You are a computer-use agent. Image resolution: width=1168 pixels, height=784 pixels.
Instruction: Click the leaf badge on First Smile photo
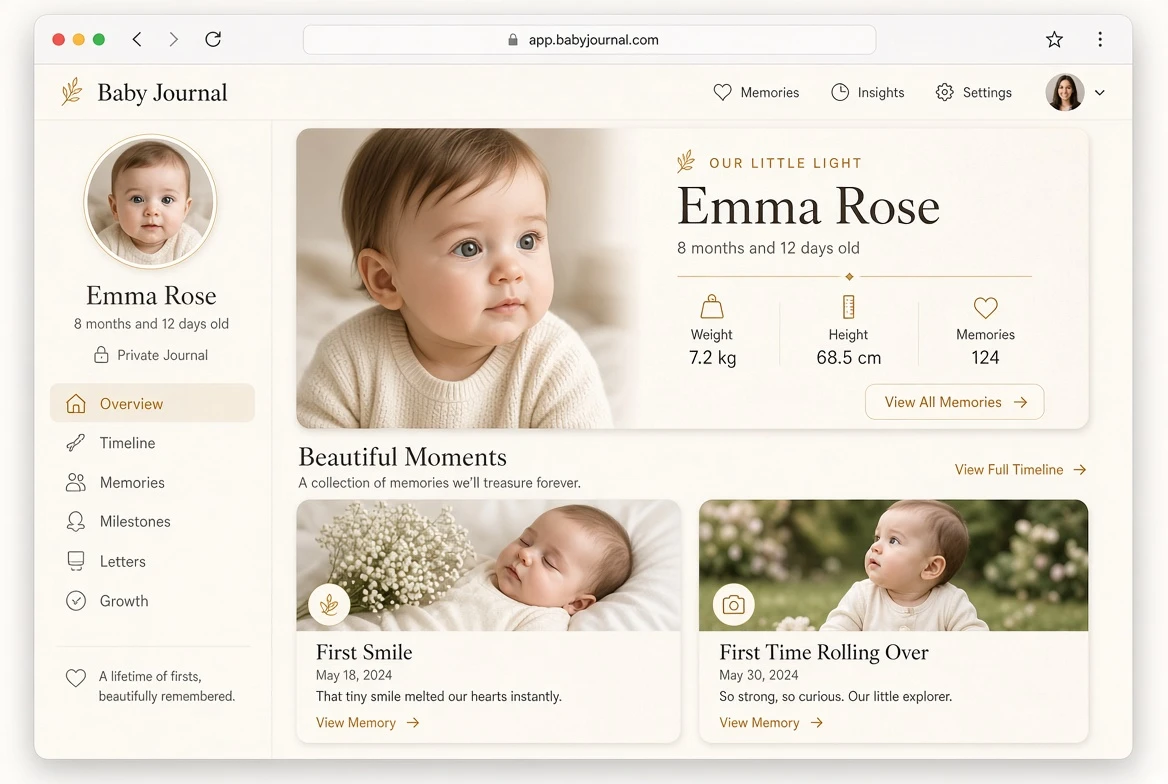tap(329, 604)
